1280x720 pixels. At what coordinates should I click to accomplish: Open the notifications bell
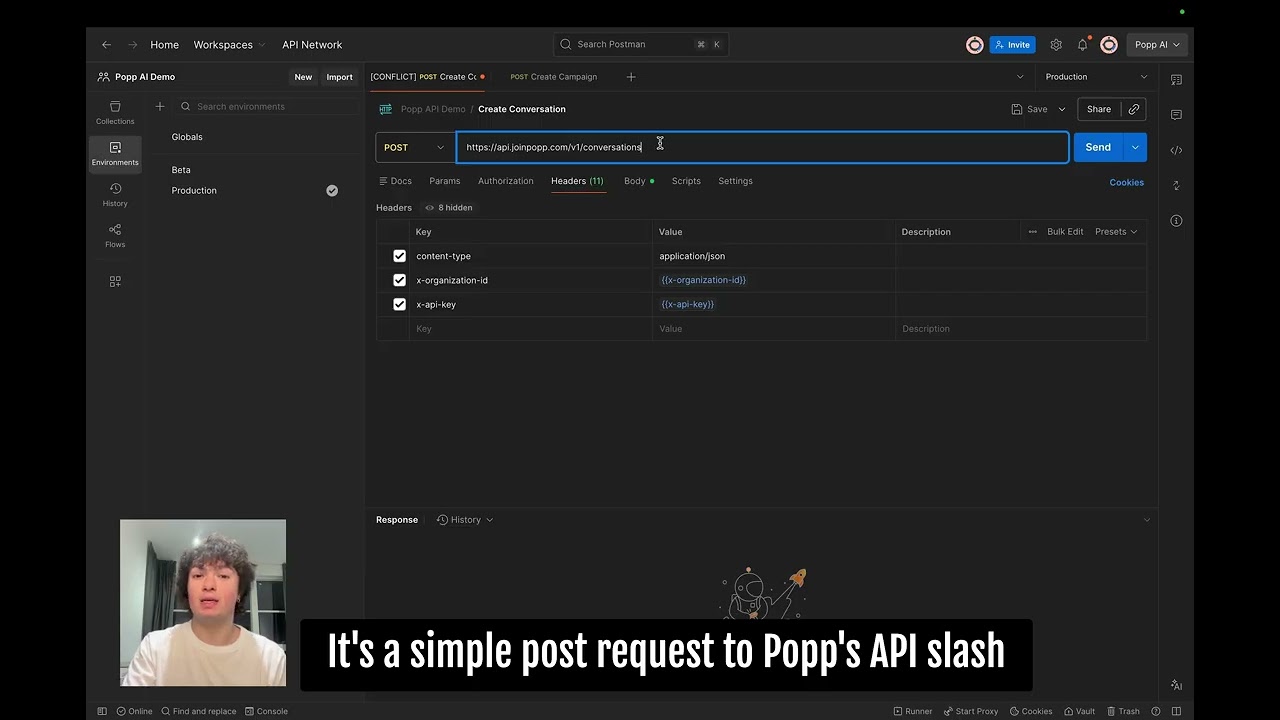pyautogui.click(x=1082, y=45)
